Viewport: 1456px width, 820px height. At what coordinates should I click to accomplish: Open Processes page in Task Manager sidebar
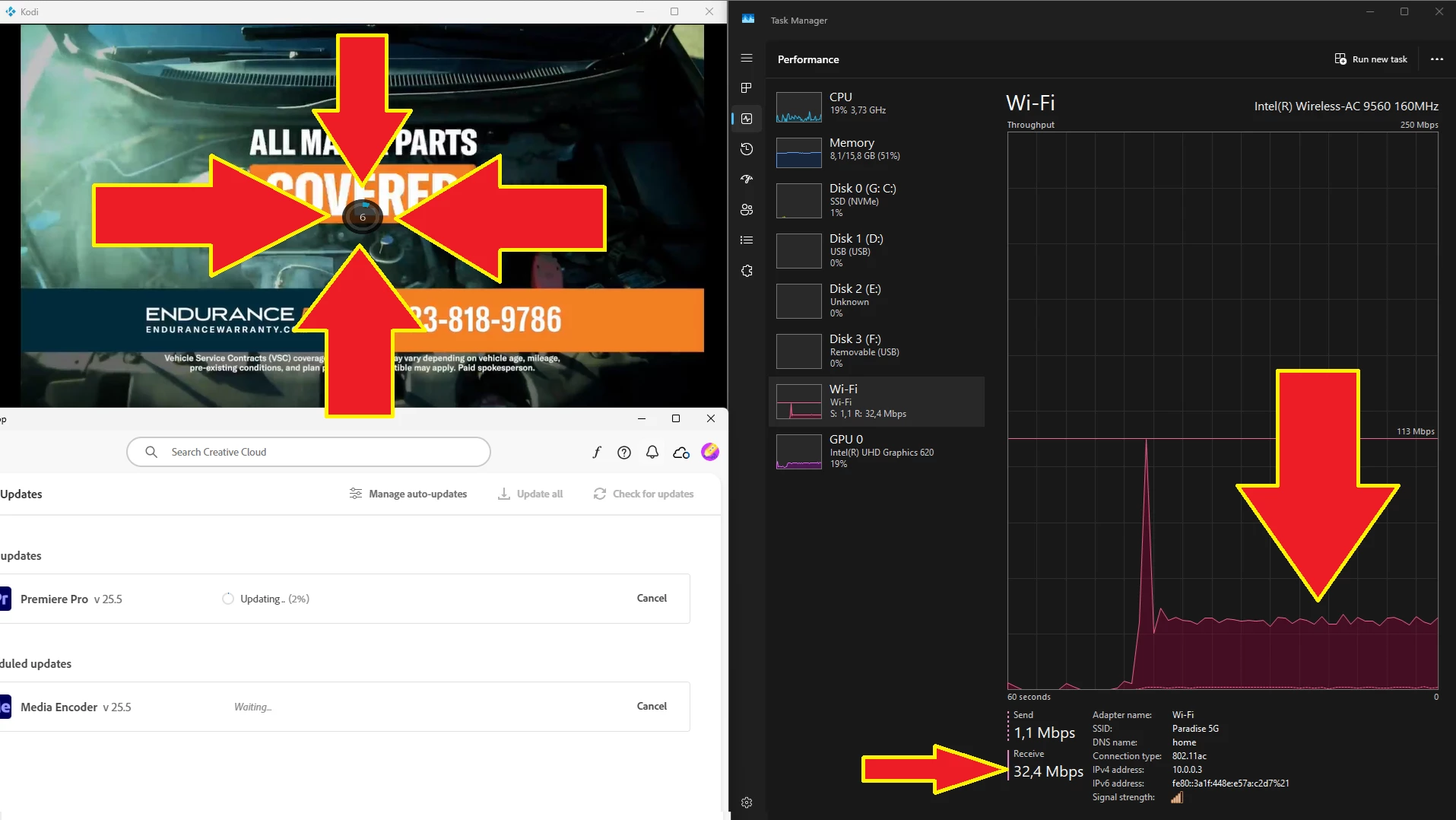click(x=747, y=88)
